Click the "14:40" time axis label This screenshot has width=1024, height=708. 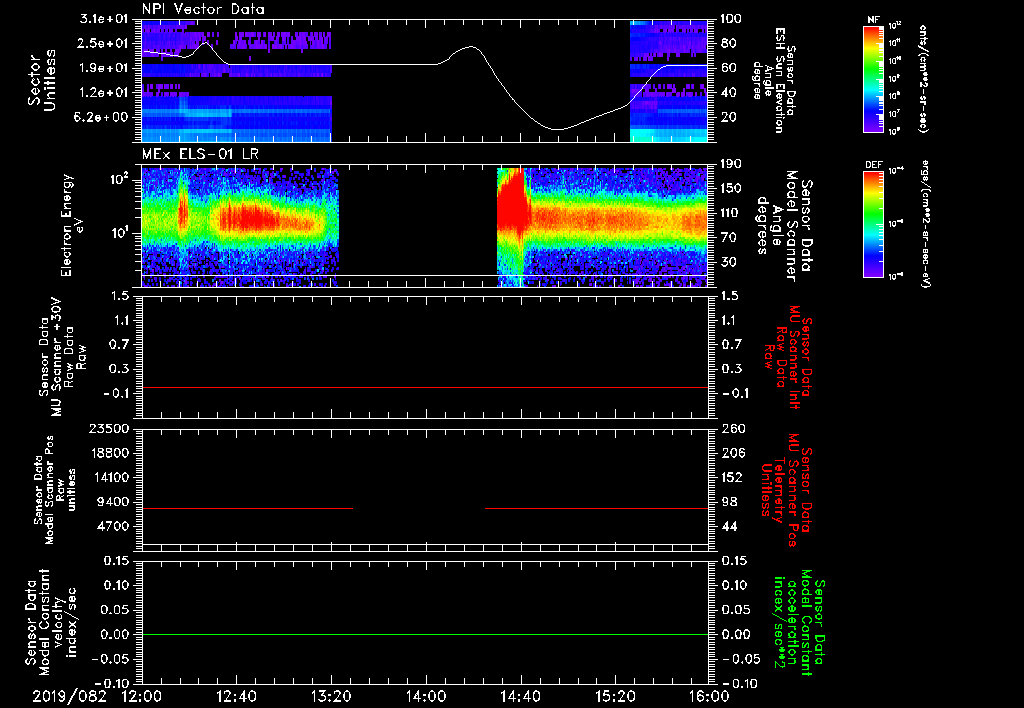(520, 696)
